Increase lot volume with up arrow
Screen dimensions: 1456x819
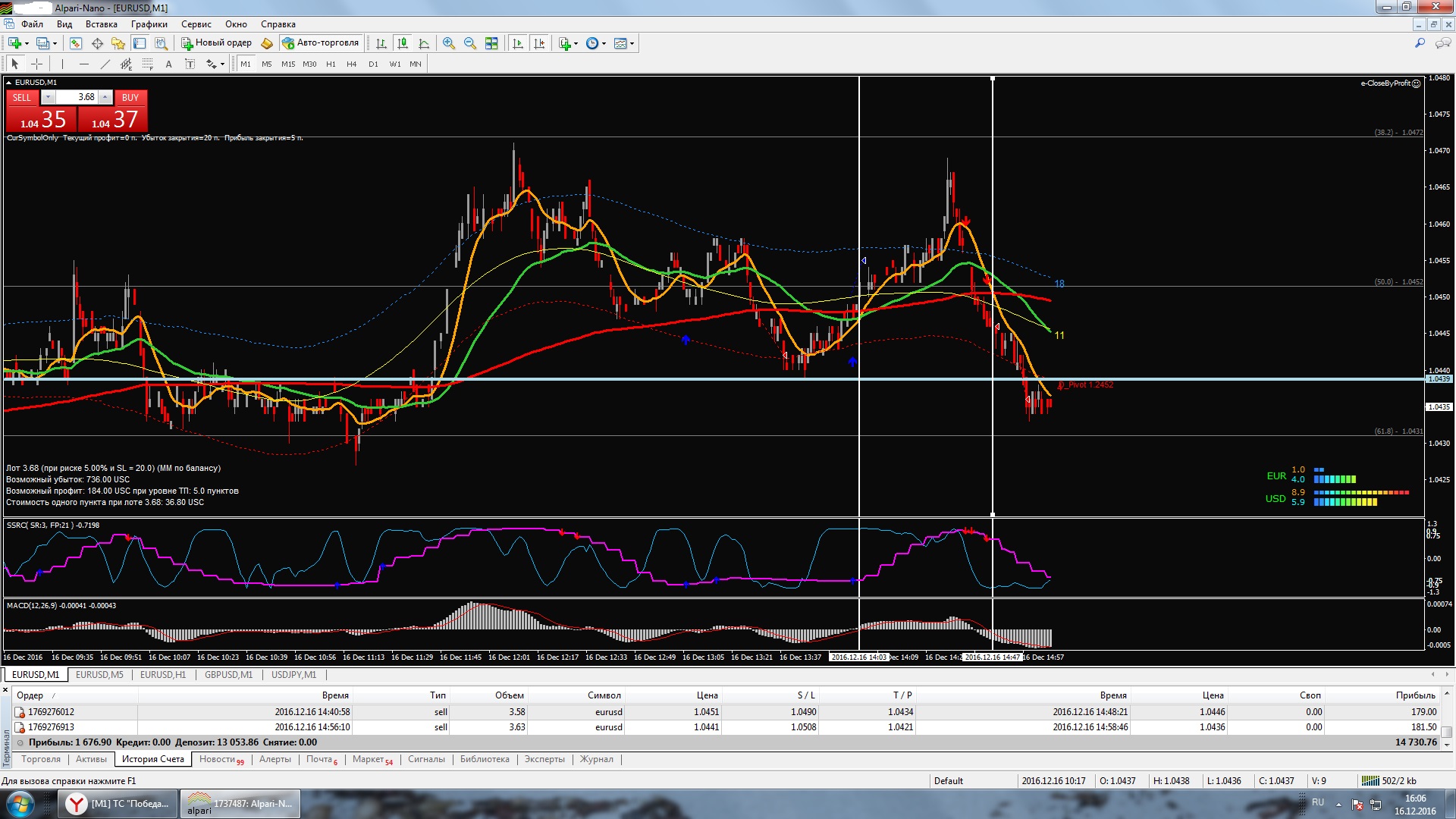[105, 97]
